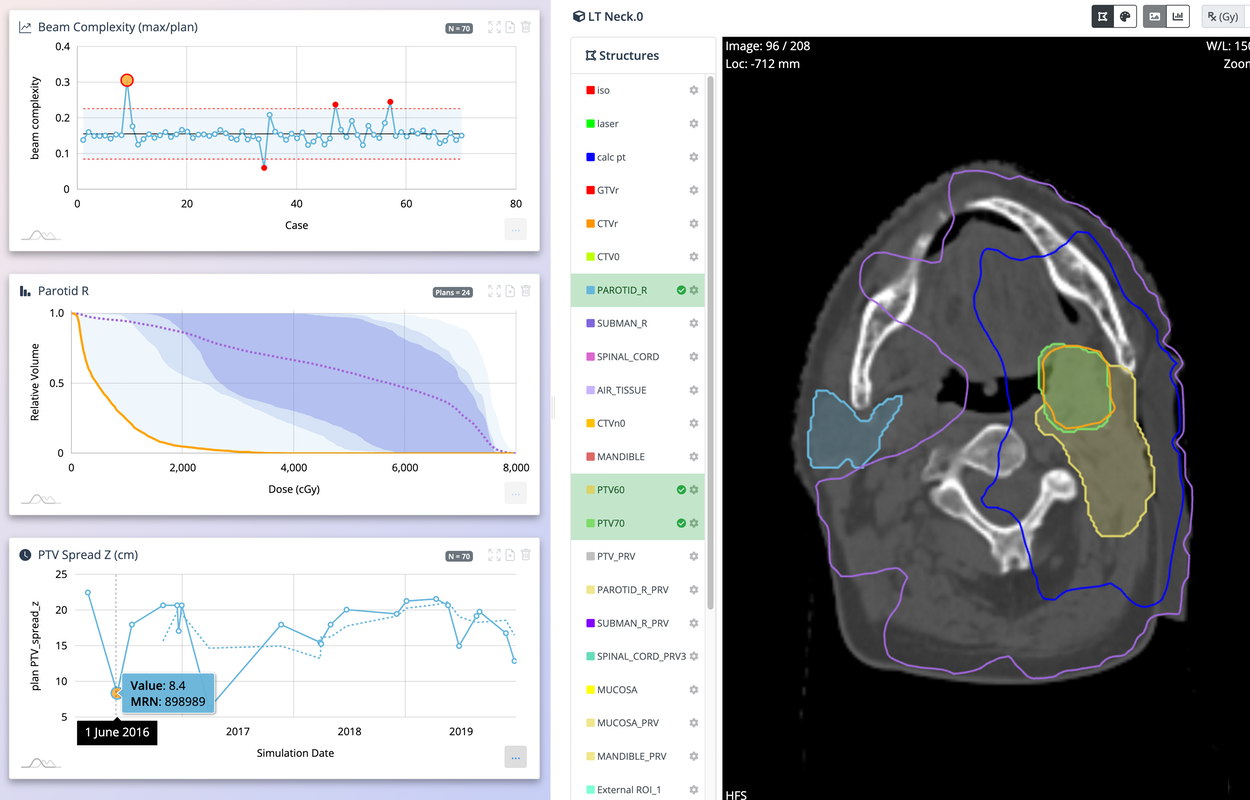Open settings gear for MUCOSA structure
The width and height of the screenshot is (1250, 800).
[x=694, y=690]
